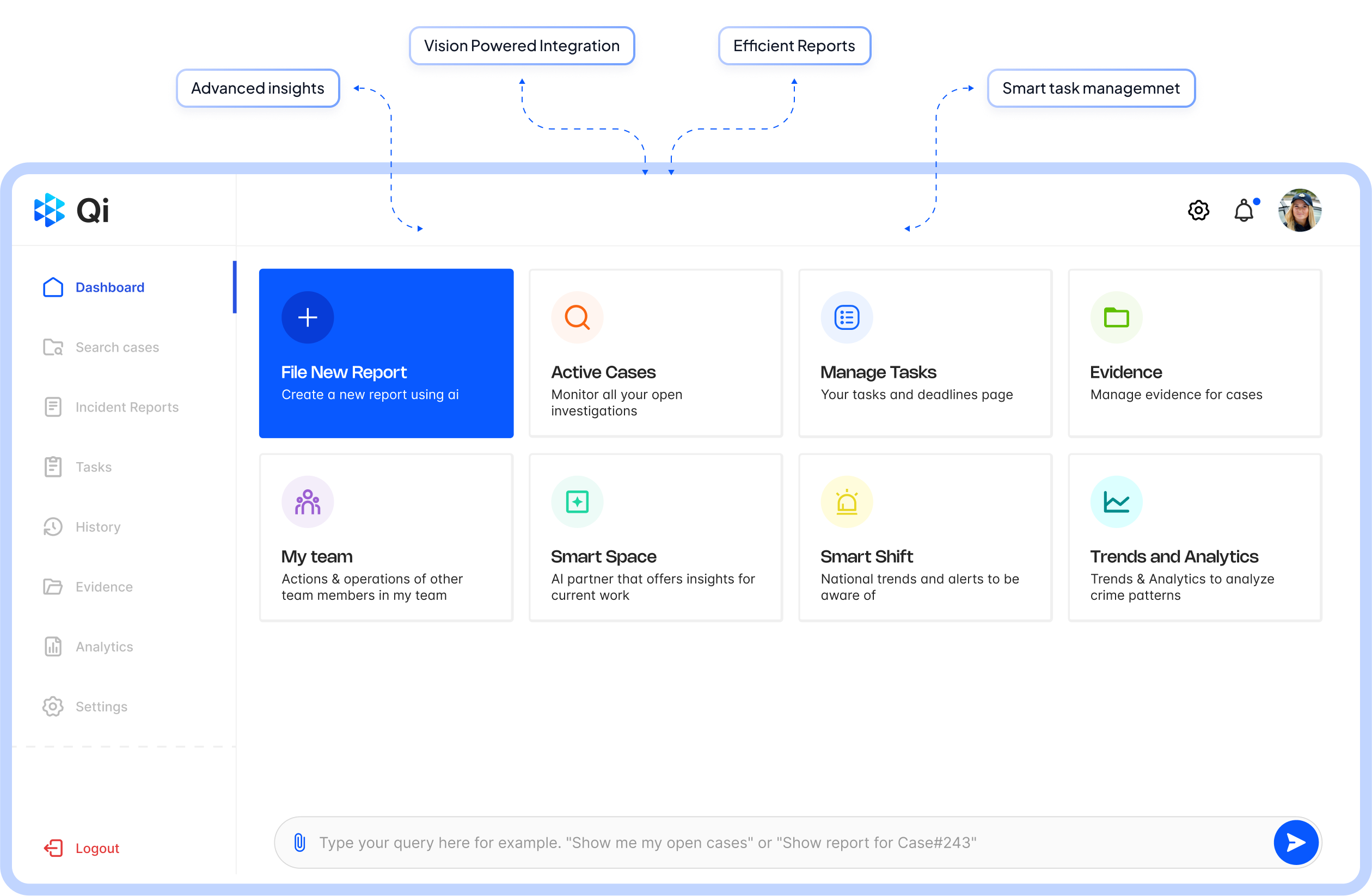Click the Manage Tasks list icon
This screenshot has width=1372, height=896.
click(x=846, y=317)
